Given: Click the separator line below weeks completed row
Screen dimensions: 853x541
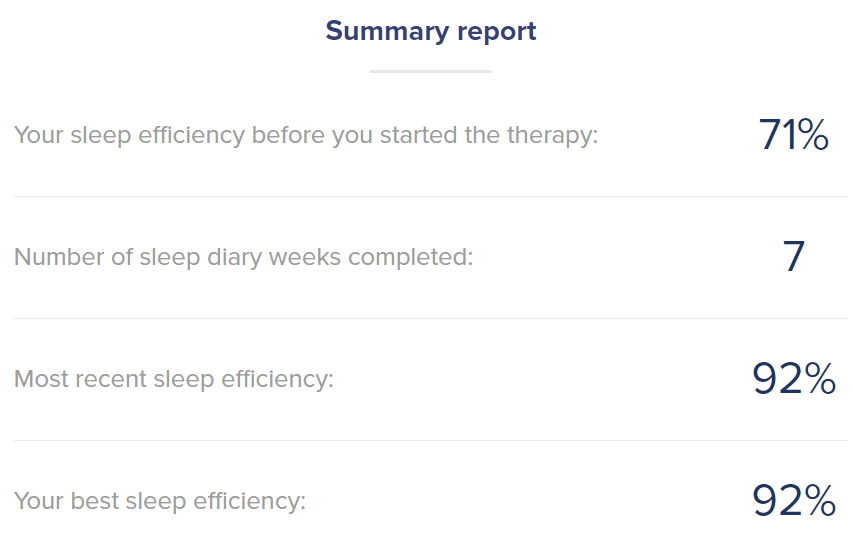Looking at the screenshot, I should point(430,318).
